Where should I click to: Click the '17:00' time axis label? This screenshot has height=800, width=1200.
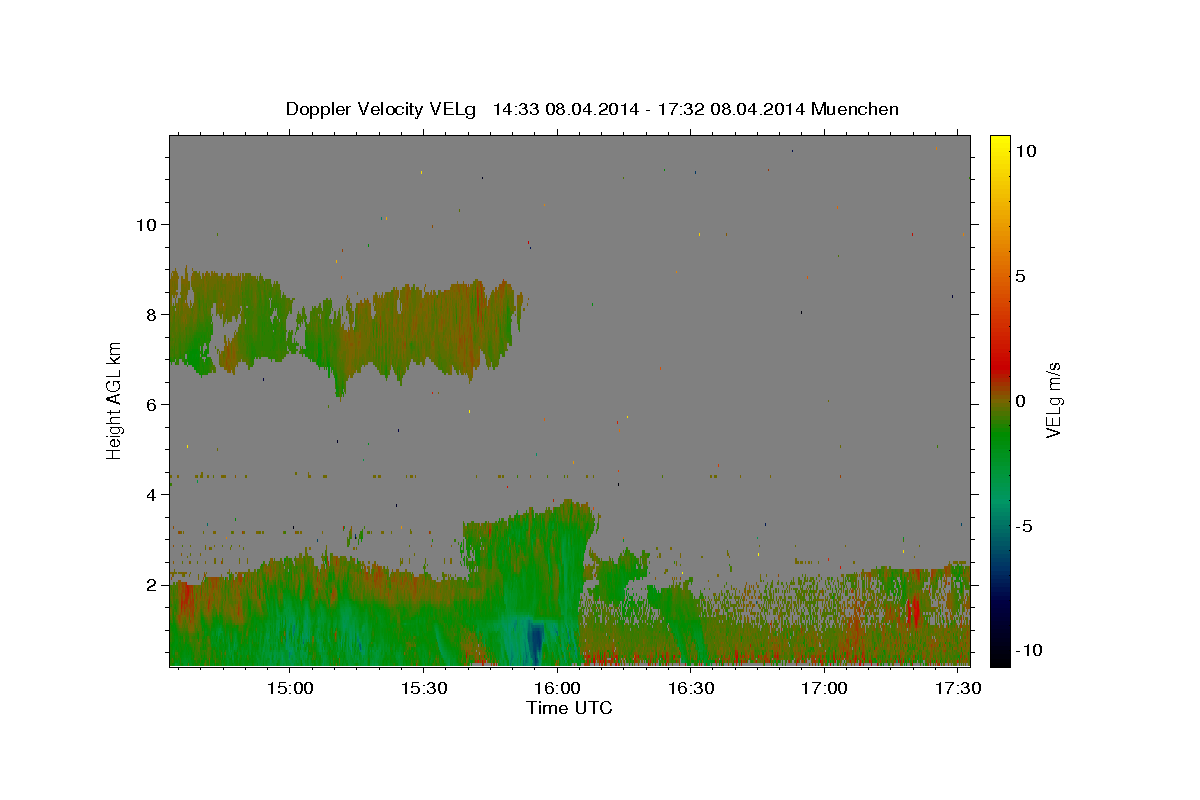pos(824,689)
